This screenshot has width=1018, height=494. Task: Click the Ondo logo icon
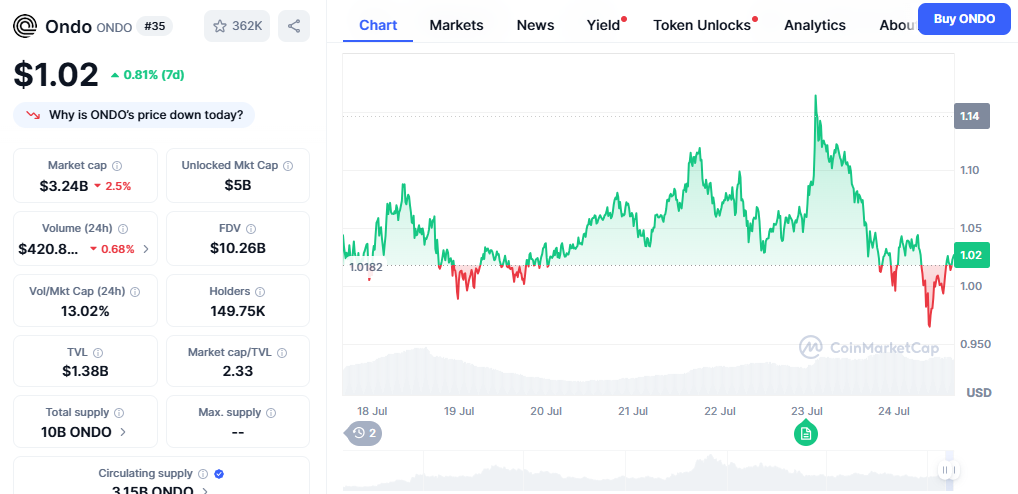(x=26, y=26)
